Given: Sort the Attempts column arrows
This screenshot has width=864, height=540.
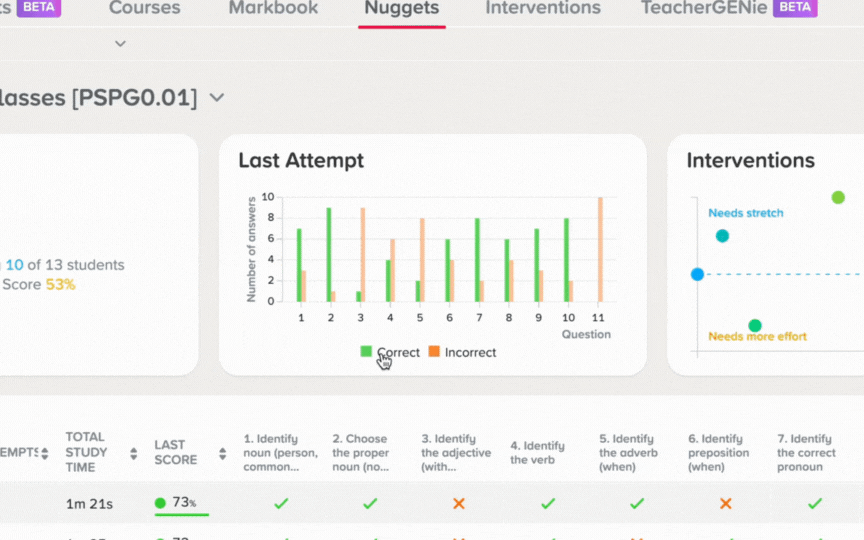Looking at the screenshot, I should click(45, 453).
